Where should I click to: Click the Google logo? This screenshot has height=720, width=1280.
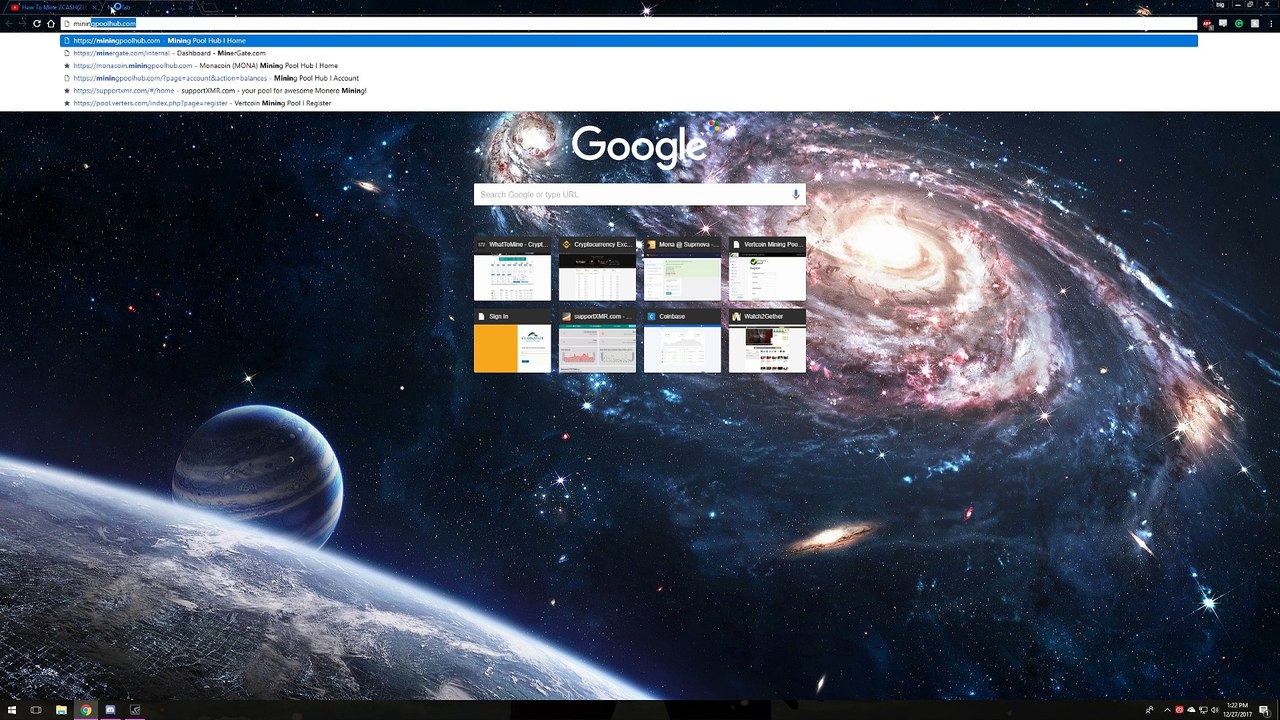tap(640, 147)
